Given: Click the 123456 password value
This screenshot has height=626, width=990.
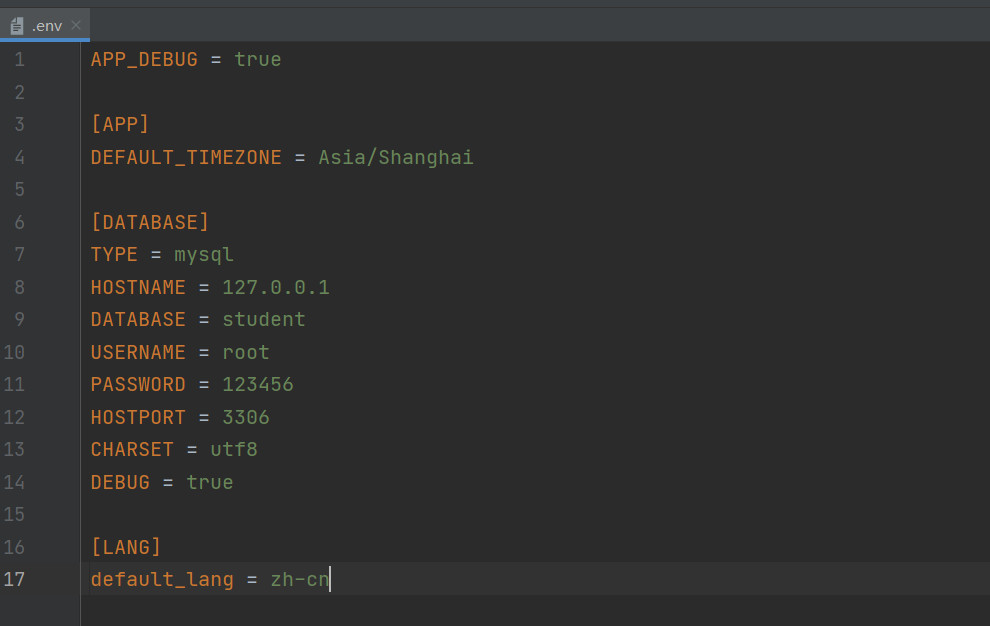Looking at the screenshot, I should (x=258, y=385).
